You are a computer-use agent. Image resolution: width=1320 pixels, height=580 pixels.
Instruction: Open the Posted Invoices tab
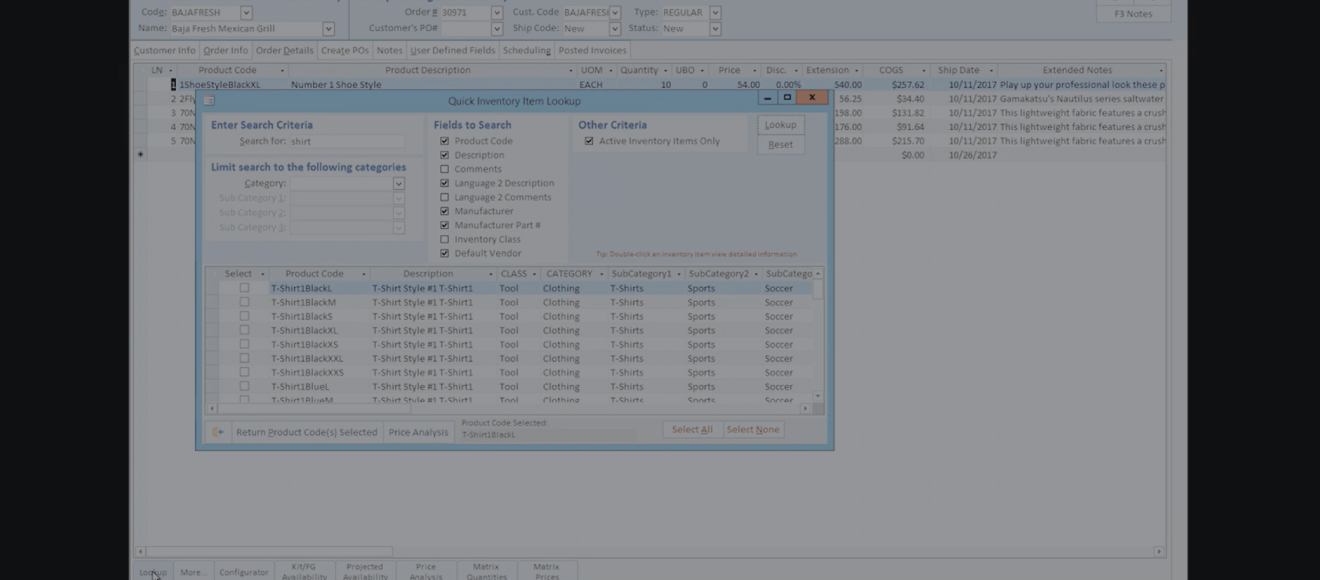592,50
